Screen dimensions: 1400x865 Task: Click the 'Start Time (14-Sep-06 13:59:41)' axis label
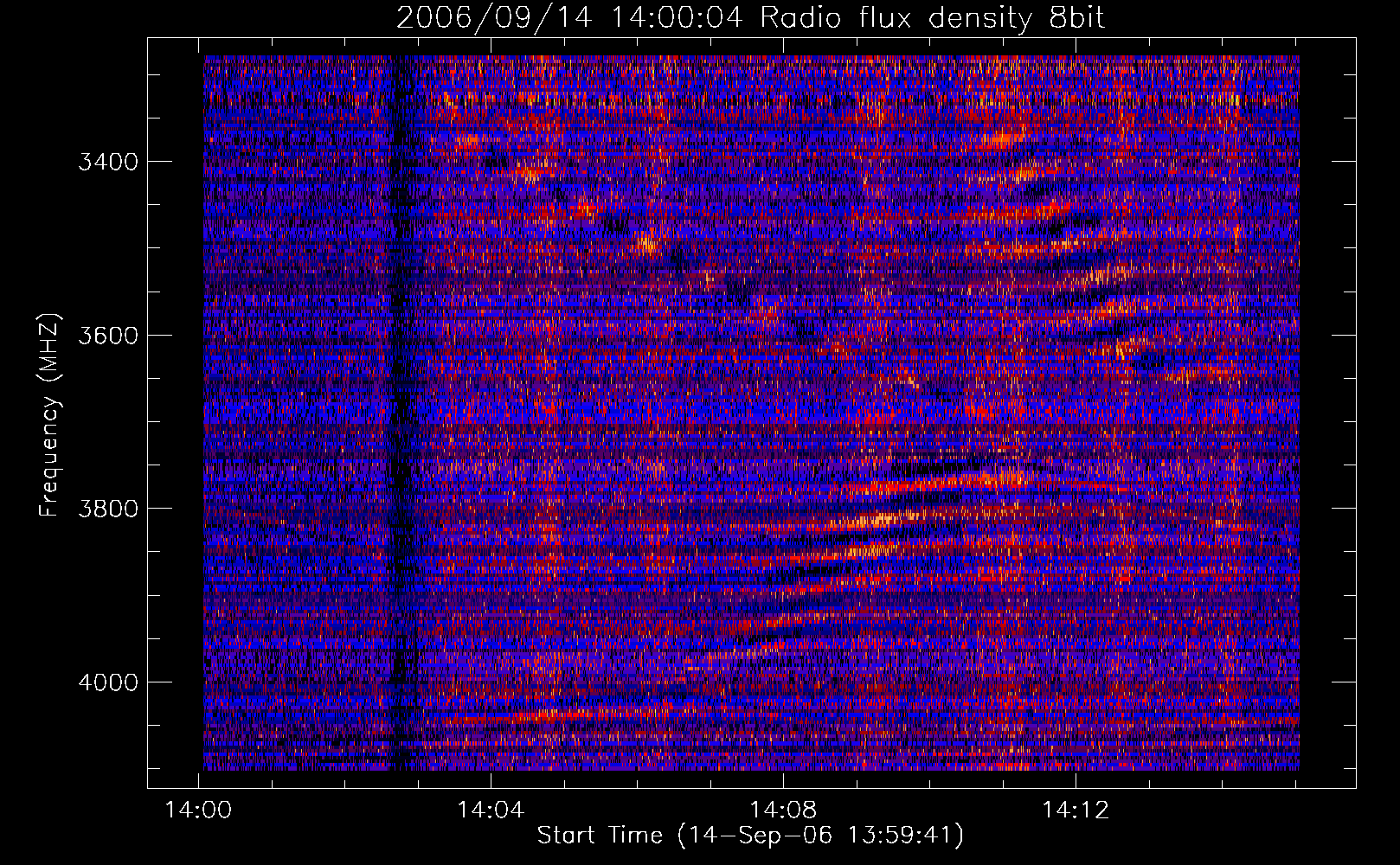(750, 836)
